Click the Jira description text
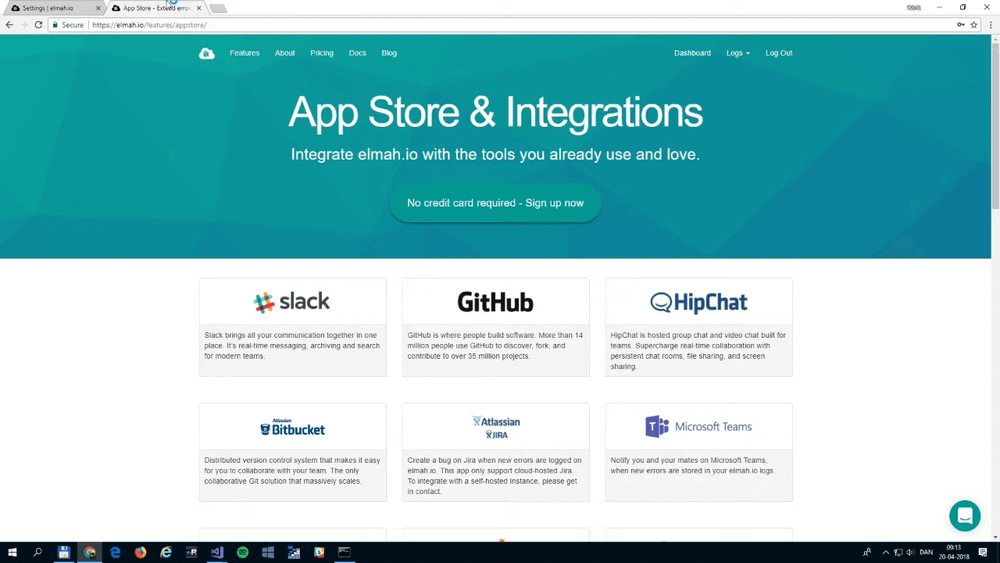The width and height of the screenshot is (1000, 563). pos(495,476)
